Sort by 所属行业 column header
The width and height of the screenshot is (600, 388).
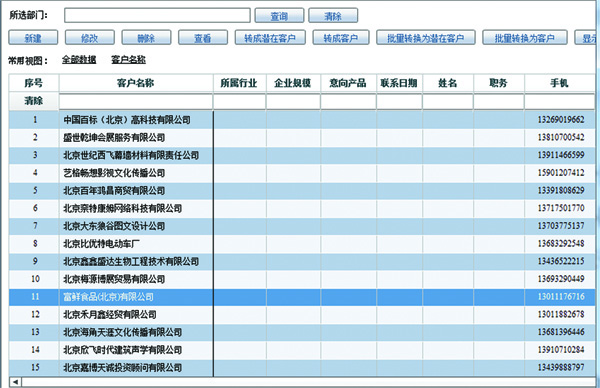click(x=239, y=83)
